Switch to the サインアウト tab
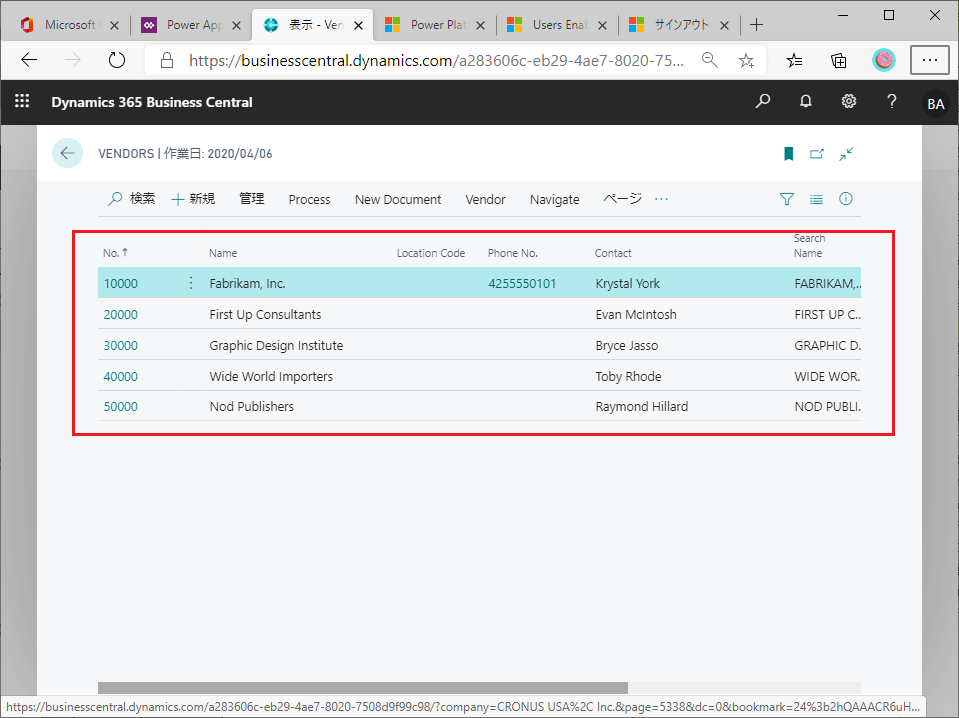Image resolution: width=959 pixels, height=718 pixels. tap(678, 25)
